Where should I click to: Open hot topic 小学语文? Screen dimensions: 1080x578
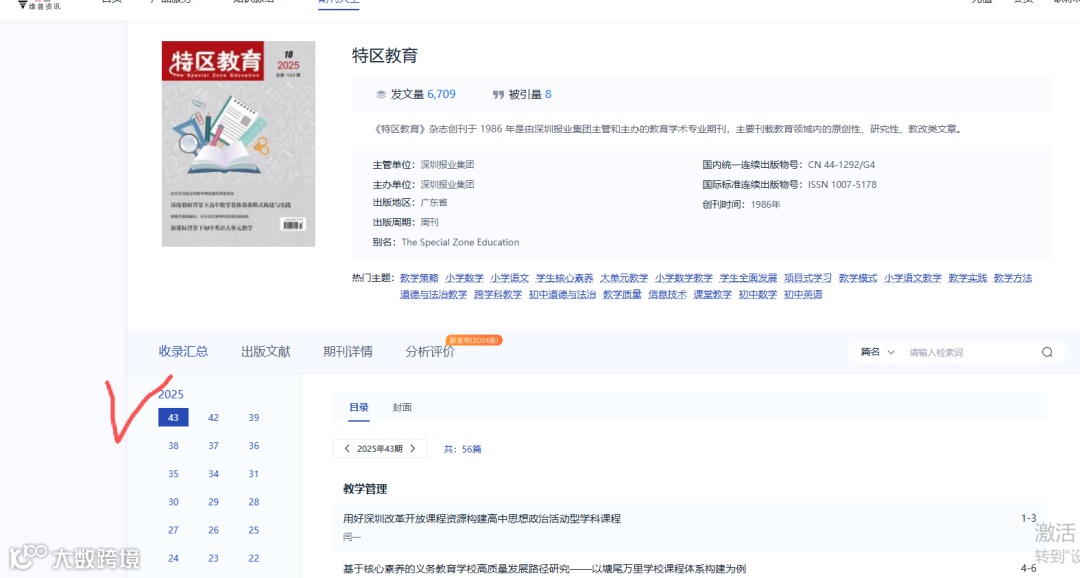pyautogui.click(x=510, y=278)
